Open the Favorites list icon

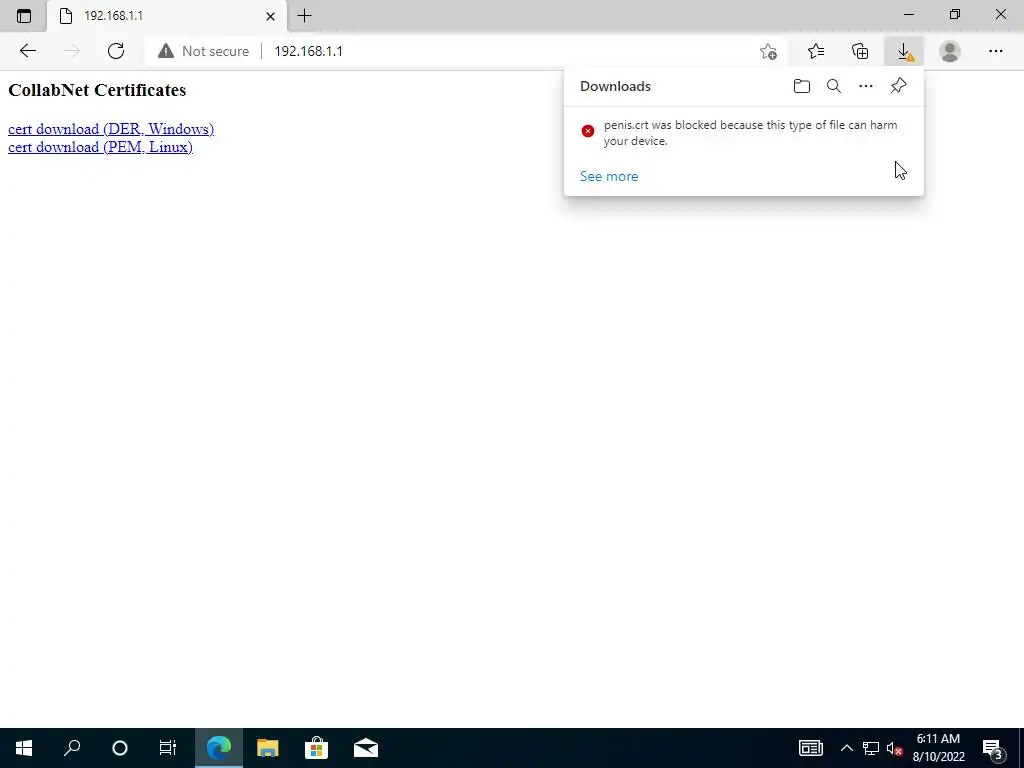pos(816,51)
